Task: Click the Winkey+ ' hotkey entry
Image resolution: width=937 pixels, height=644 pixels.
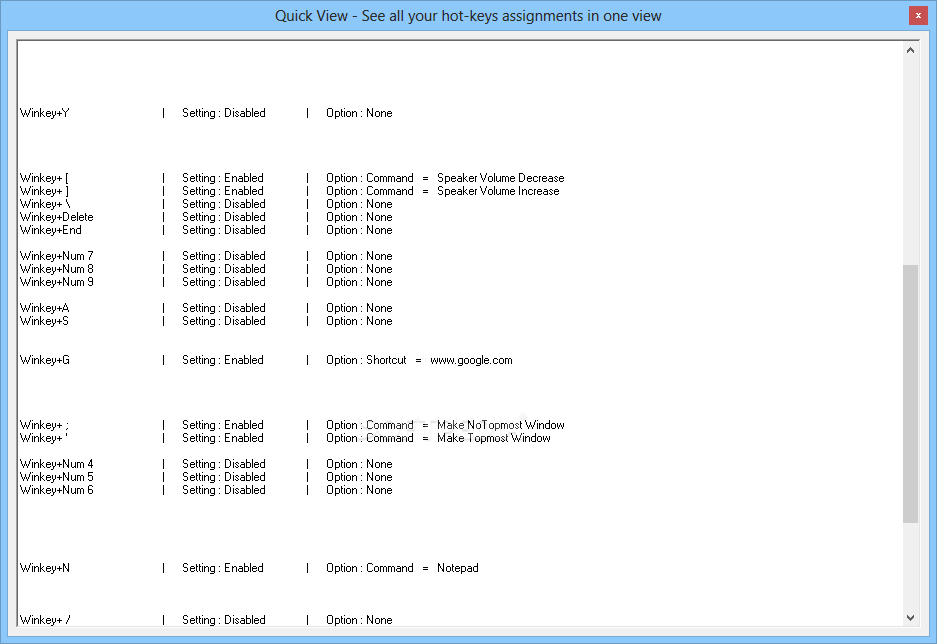Action: click(x=44, y=438)
